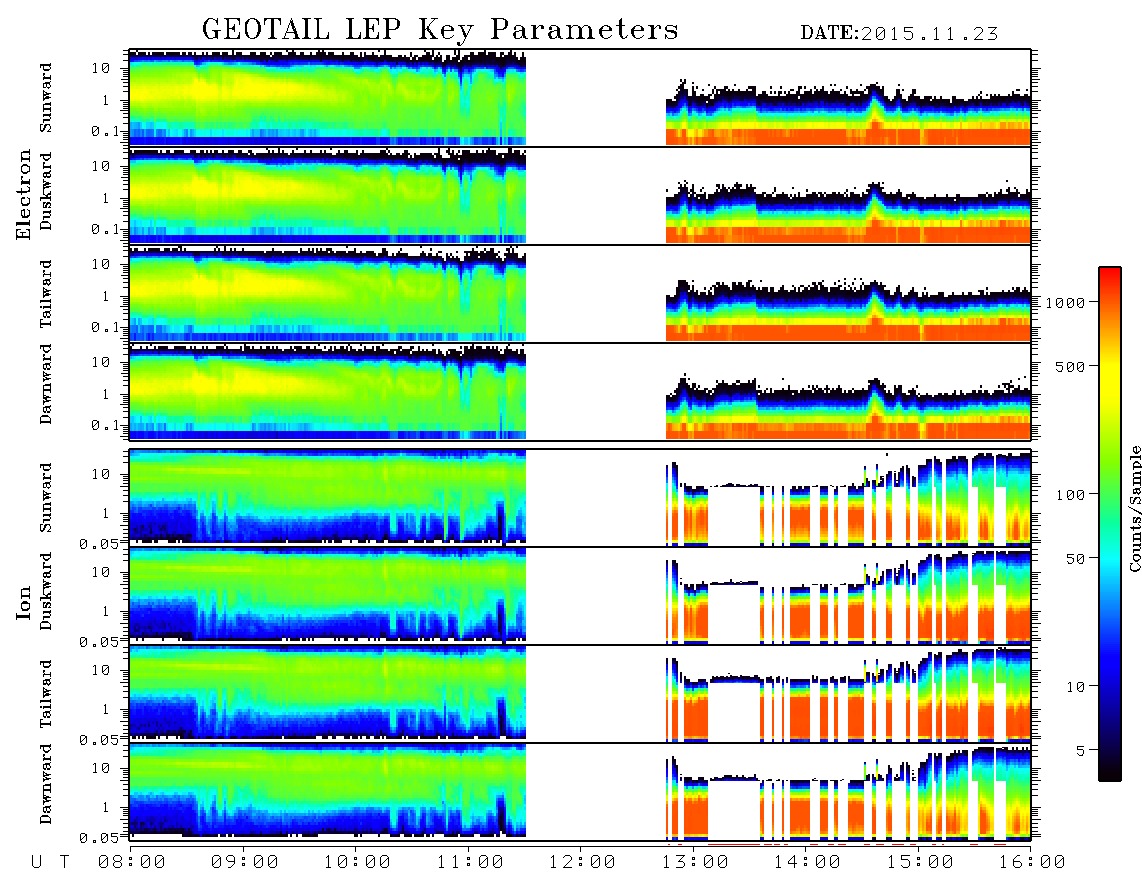Click the 50 colorbar tick label

[x=1075, y=559]
